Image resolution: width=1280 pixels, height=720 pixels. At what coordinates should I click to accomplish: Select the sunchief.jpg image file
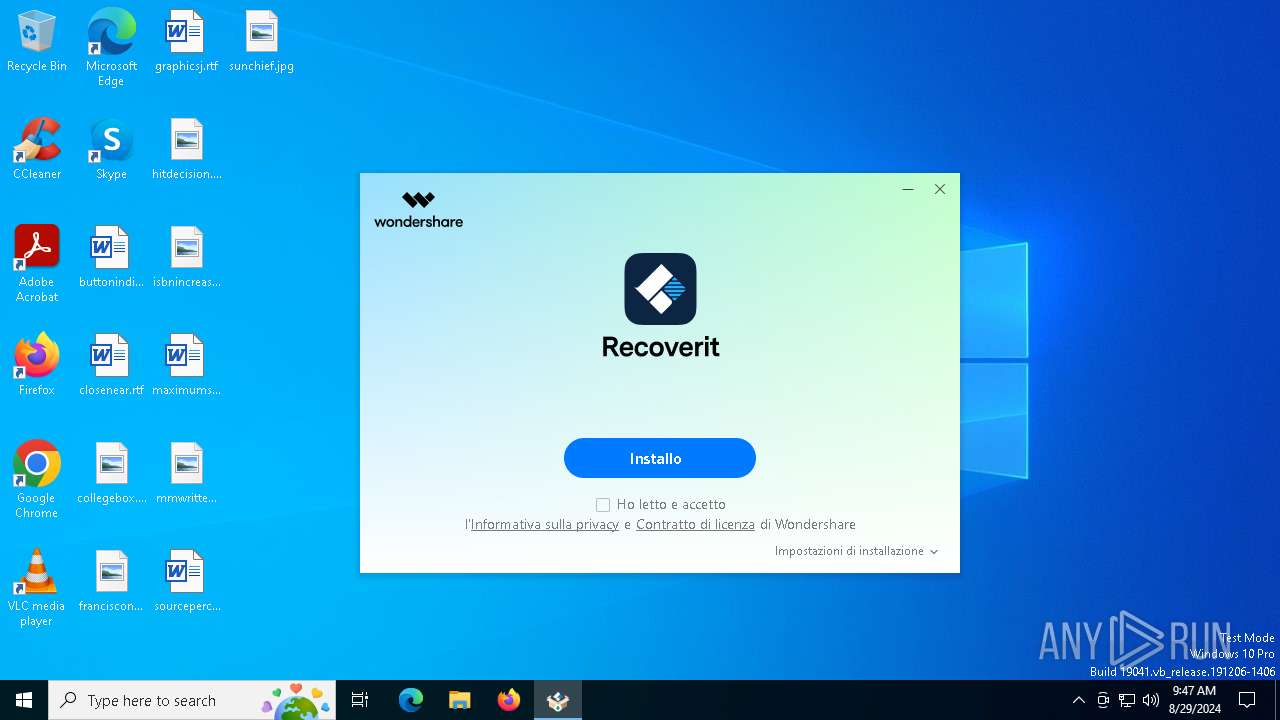tap(261, 42)
